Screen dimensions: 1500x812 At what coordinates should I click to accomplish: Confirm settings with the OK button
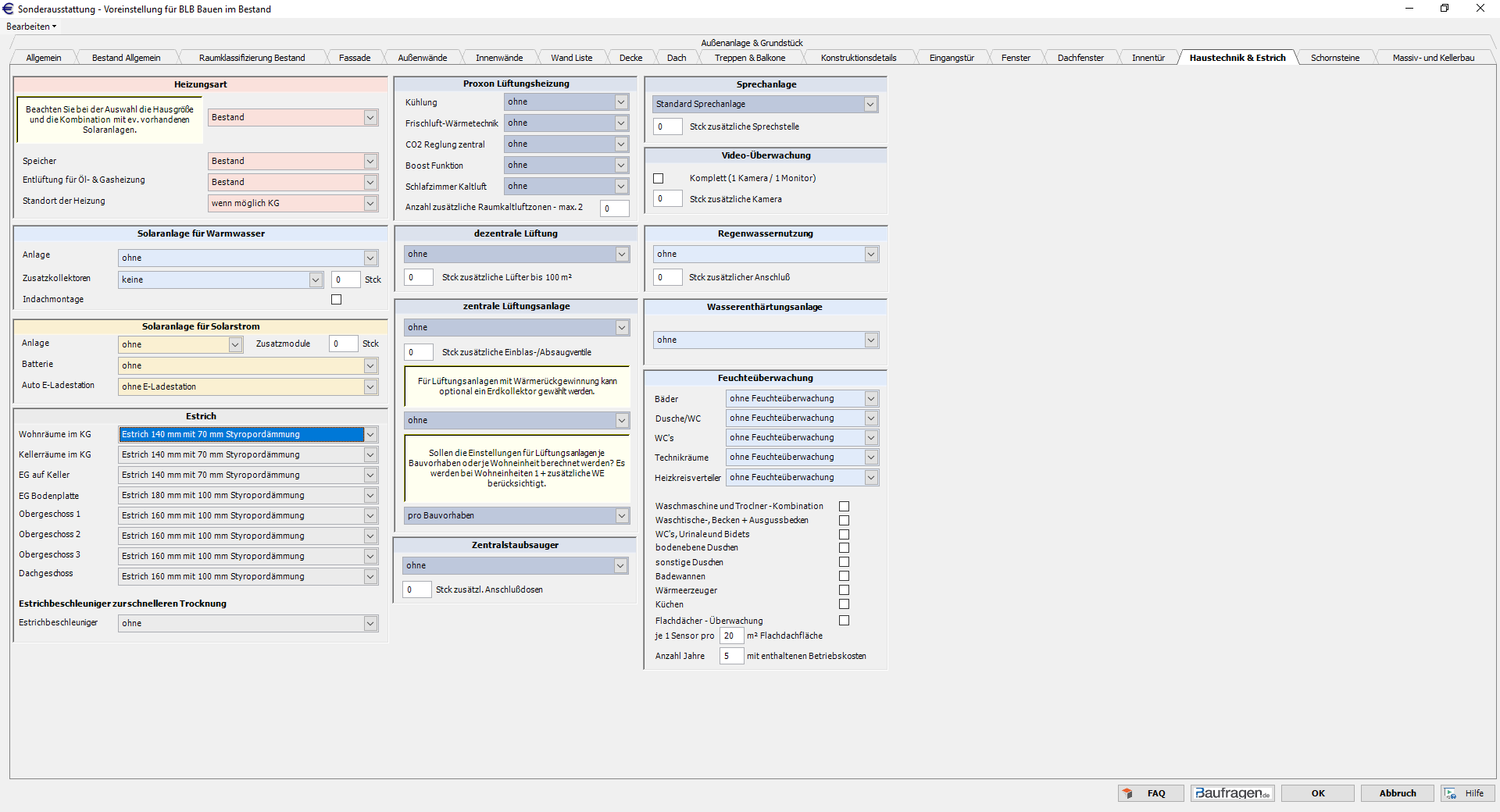1318,793
